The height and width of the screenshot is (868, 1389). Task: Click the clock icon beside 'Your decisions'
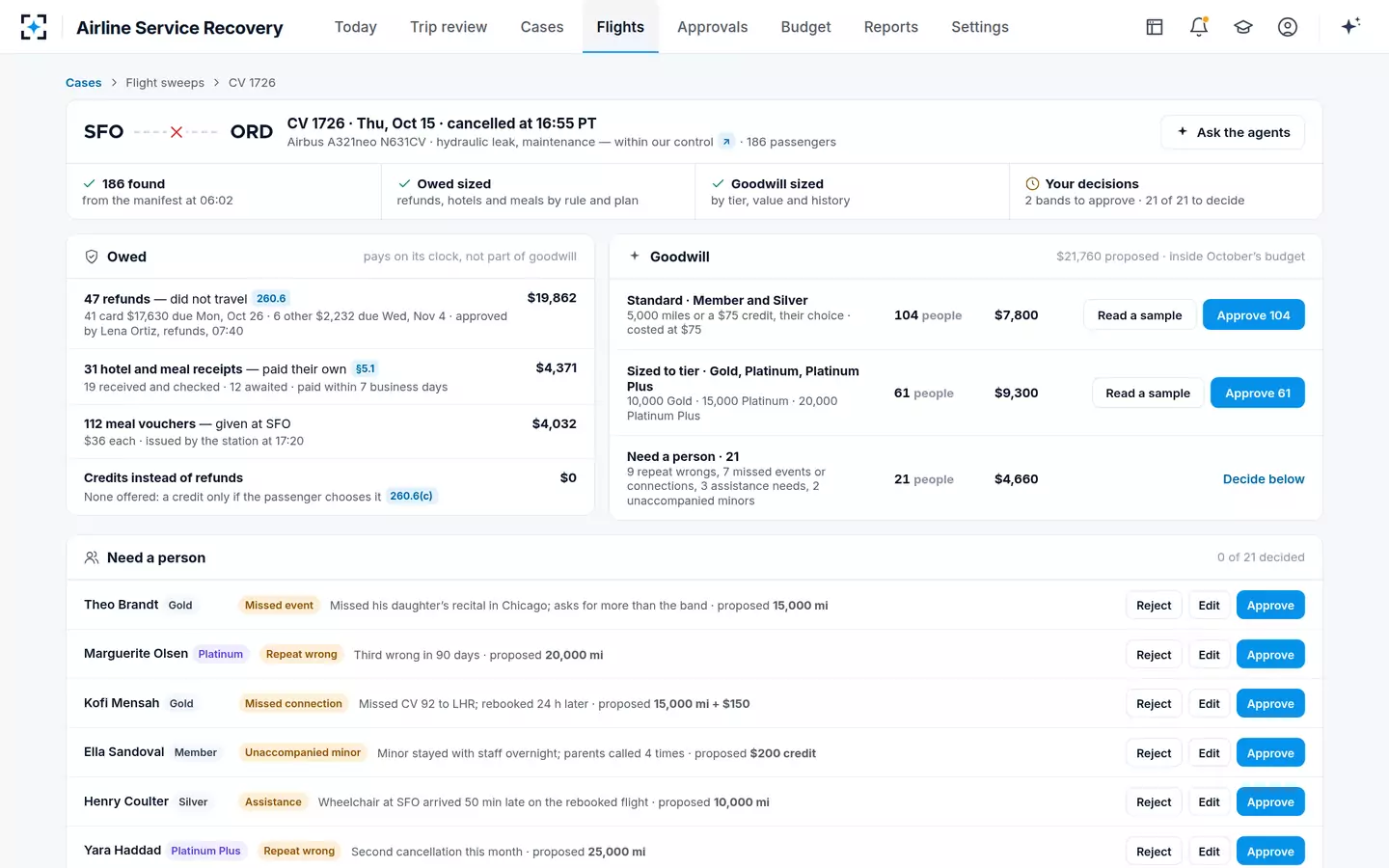coord(1032,183)
